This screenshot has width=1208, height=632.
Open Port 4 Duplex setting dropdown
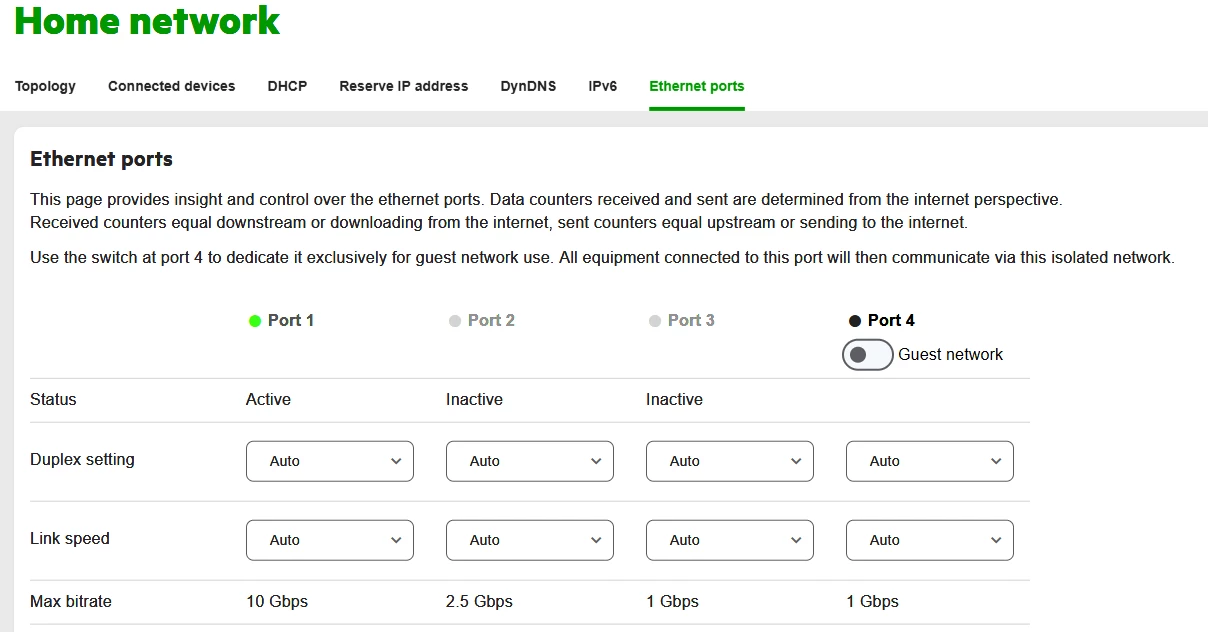tap(929, 461)
